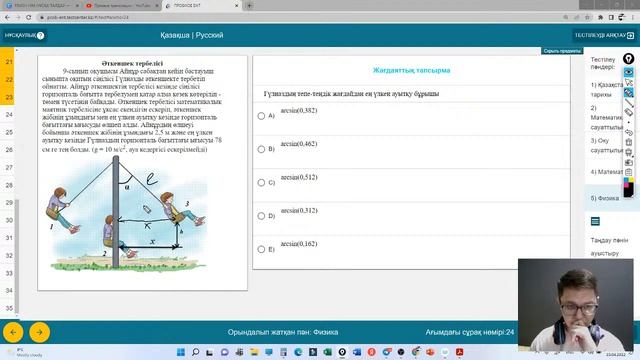The width and height of the screenshot is (640, 360).
Task: Bookmark page with star icon in address bar
Action: [x=587, y=17]
